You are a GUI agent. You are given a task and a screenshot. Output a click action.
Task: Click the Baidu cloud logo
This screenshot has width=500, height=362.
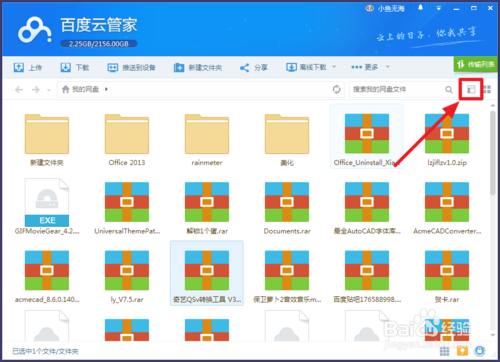pyautogui.click(x=34, y=30)
